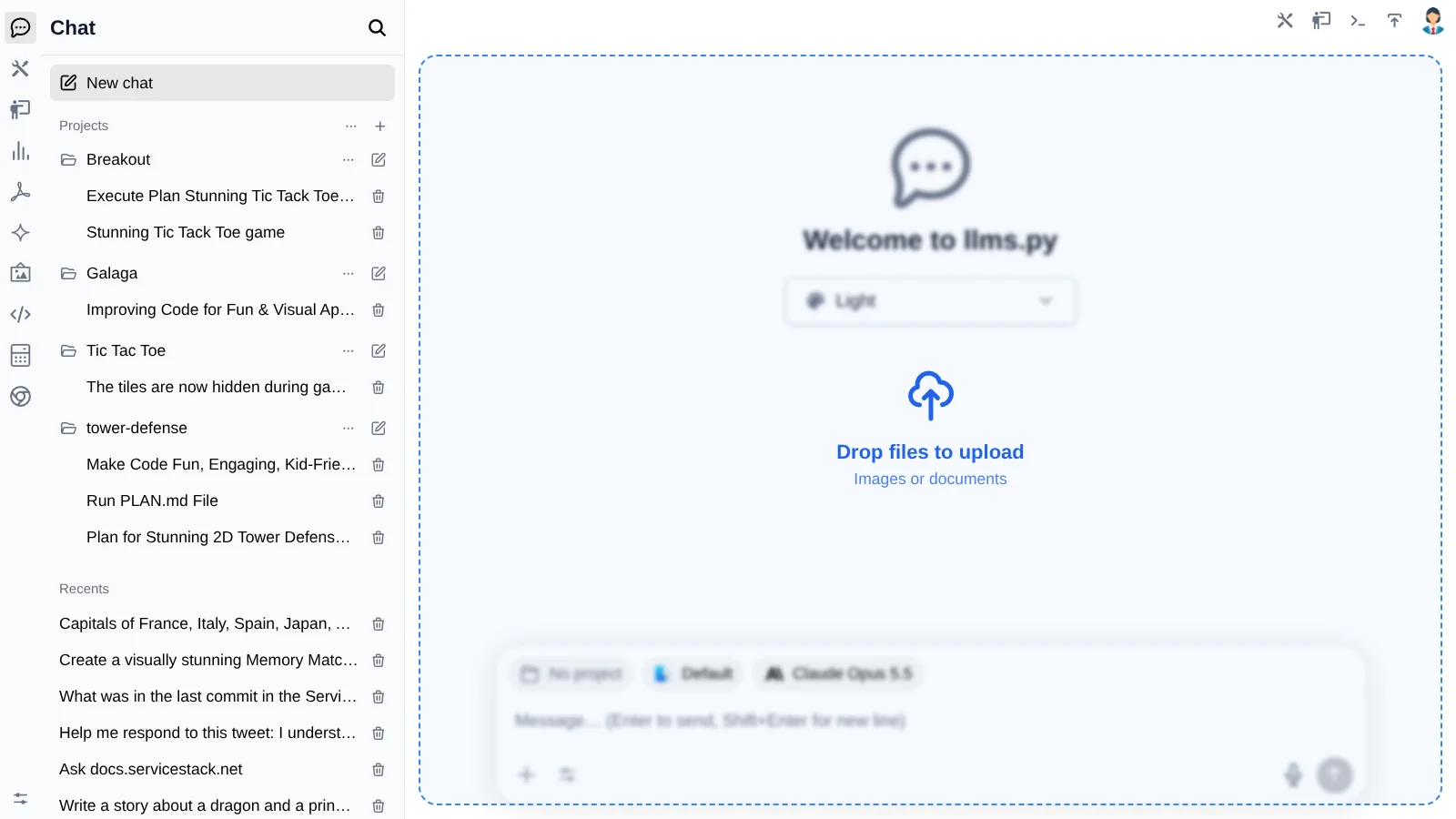Open What was in the last commit chat
Viewport: 1456px width, 819px height.
(207, 696)
